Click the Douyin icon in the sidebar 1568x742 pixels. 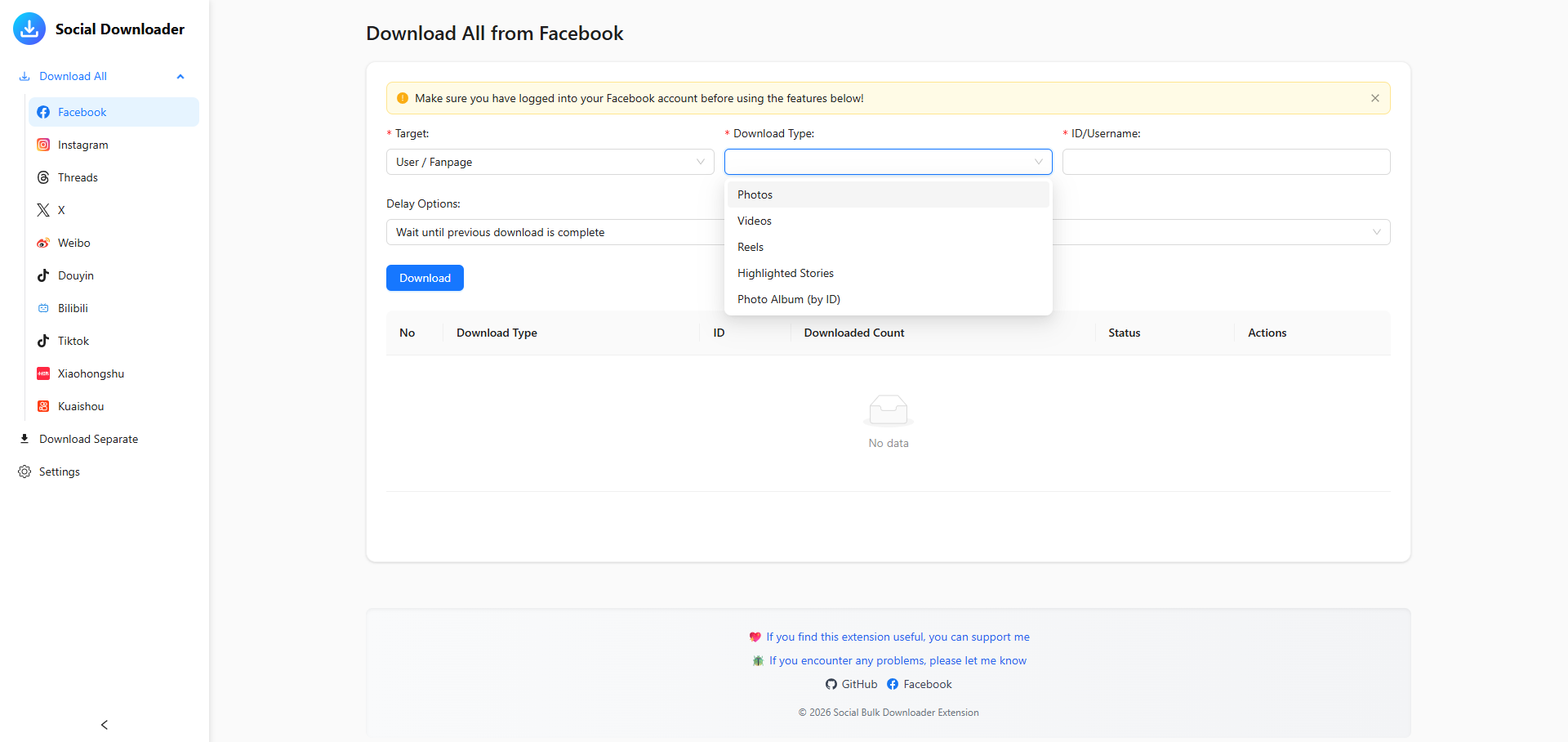click(x=43, y=275)
